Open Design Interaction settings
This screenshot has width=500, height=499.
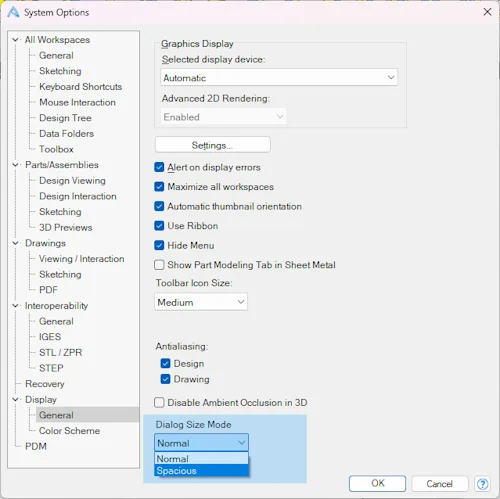click(78, 196)
